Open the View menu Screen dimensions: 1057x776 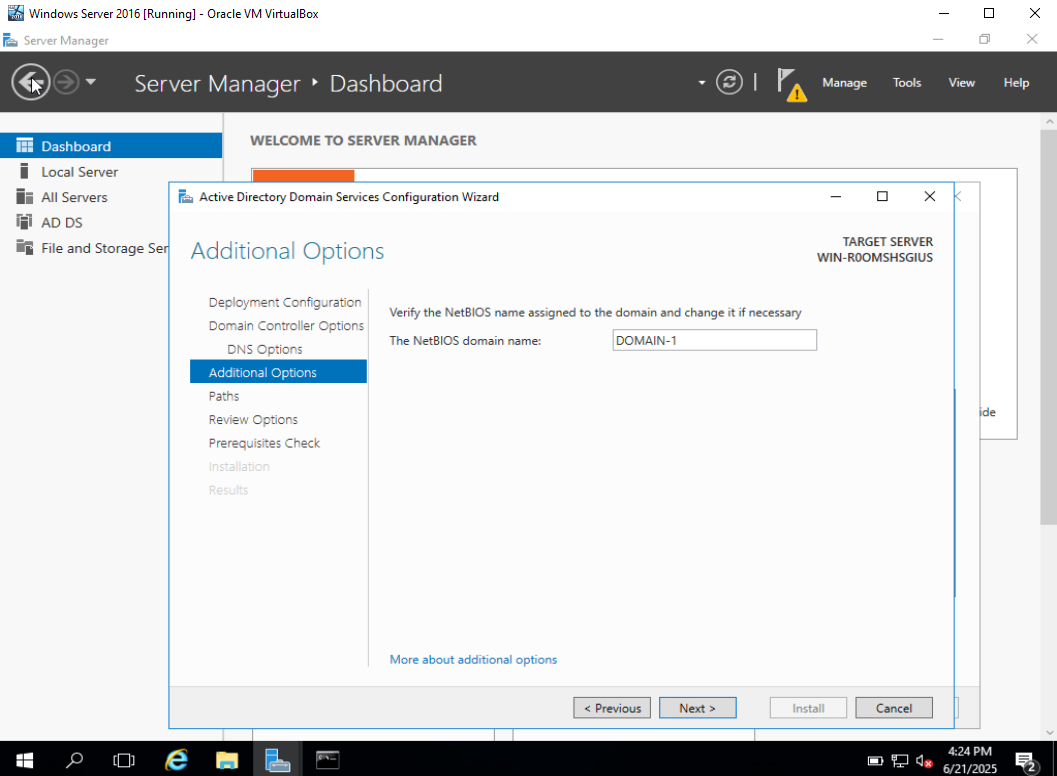[x=961, y=83]
